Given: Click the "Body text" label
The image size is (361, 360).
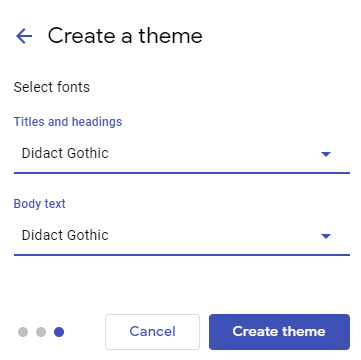Looking at the screenshot, I should point(39,204).
